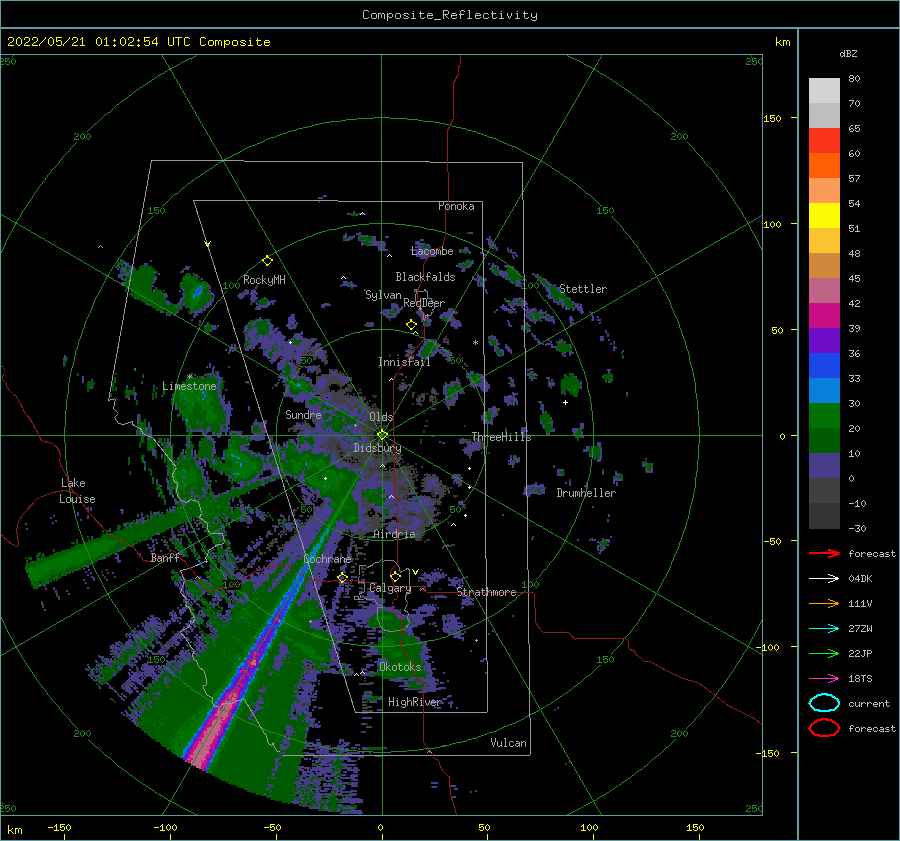Click the Calgary city label
Screen dimensions: 900x841
click(390, 588)
